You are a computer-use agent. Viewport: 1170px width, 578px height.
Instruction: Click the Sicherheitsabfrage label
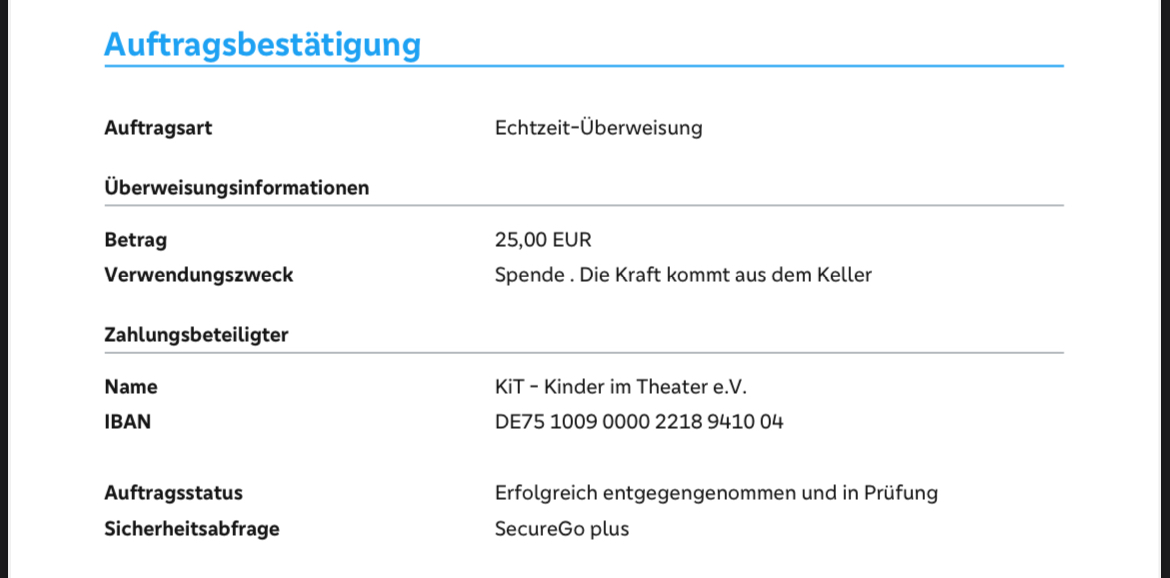[191, 529]
